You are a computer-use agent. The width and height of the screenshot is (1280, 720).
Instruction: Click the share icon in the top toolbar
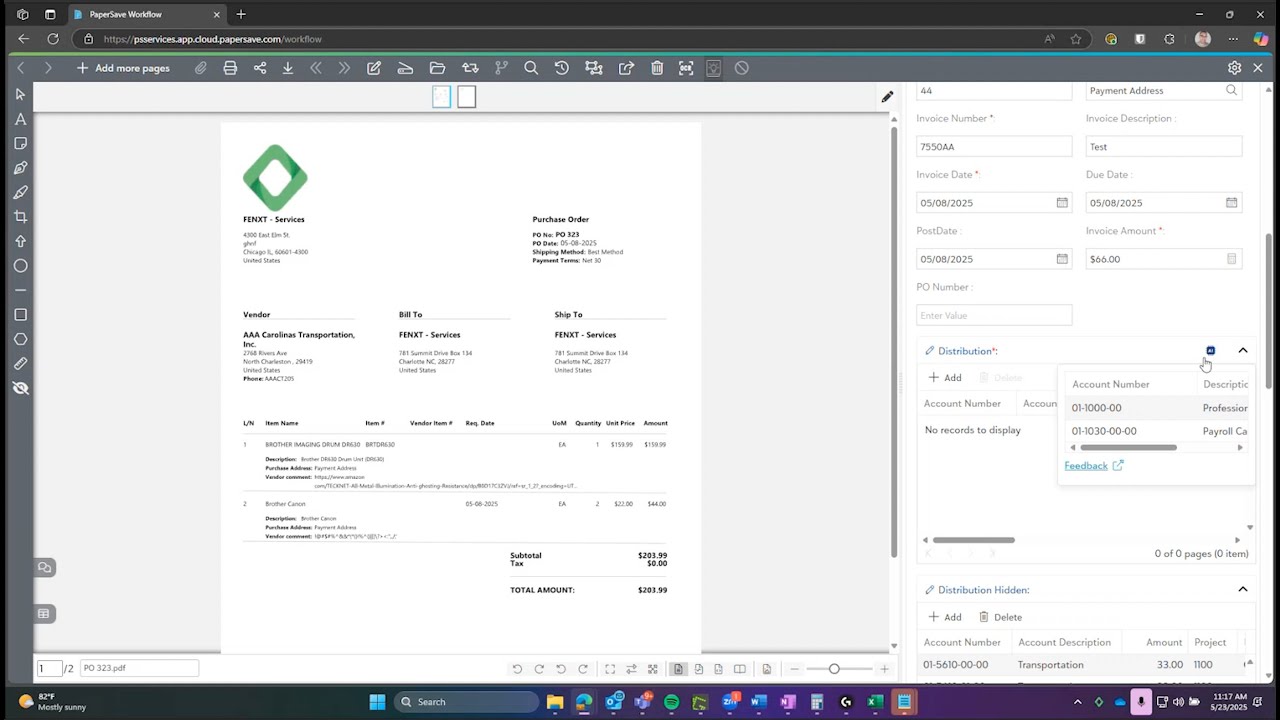[260, 68]
